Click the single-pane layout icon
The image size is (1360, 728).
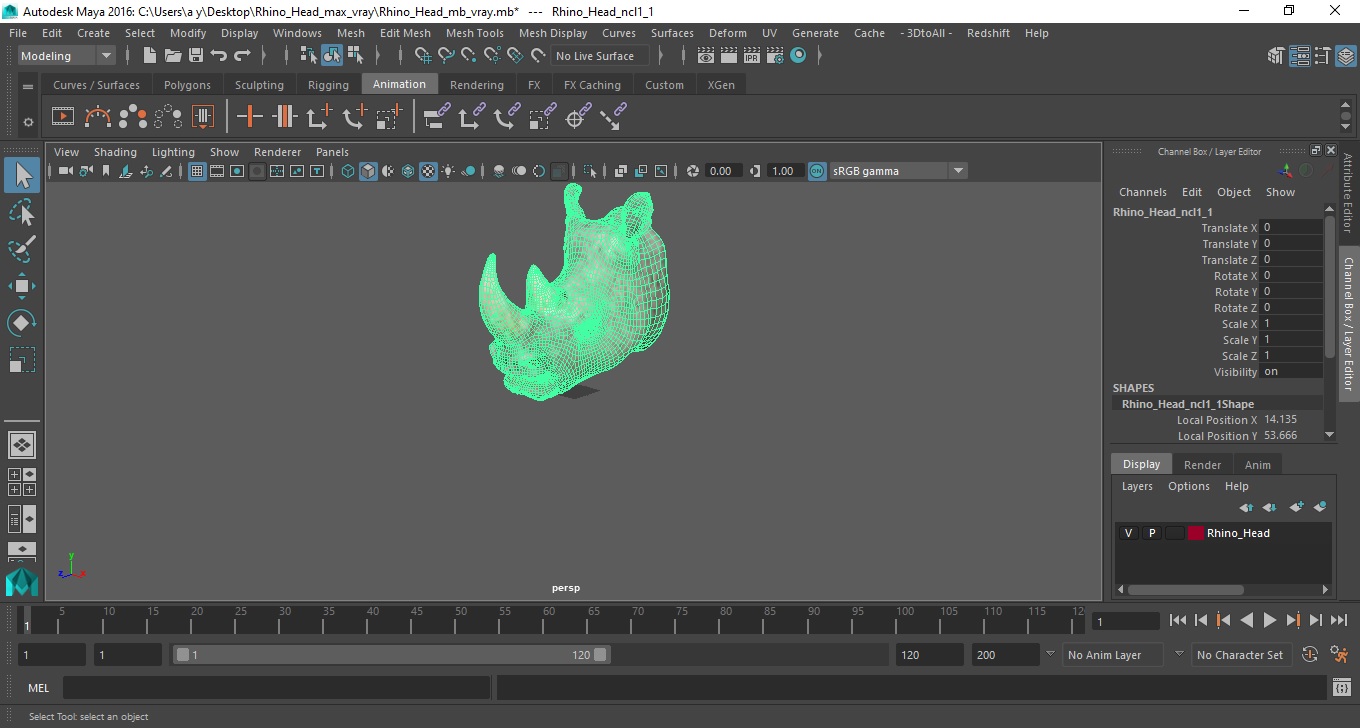(22, 445)
